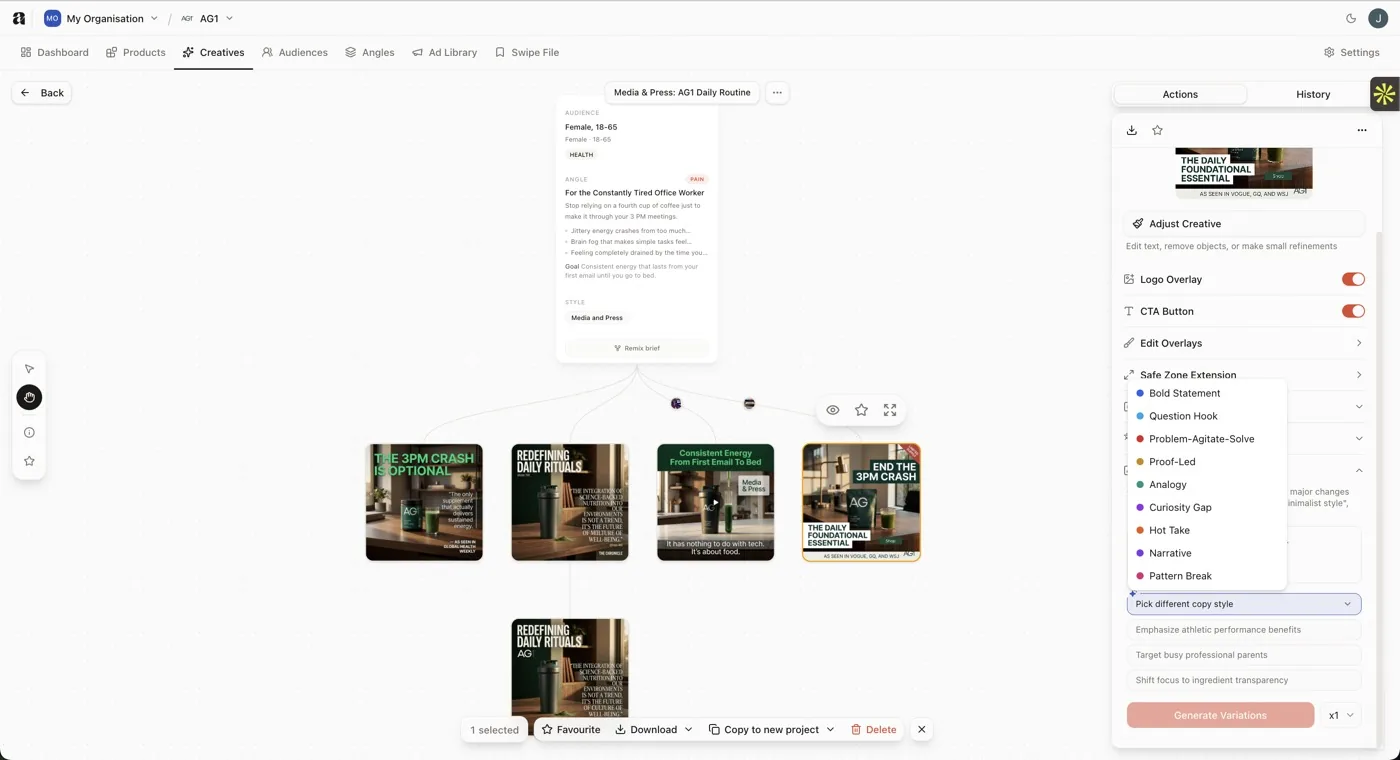Collapse the open section with the up chevron
Viewport: 1400px width, 760px height.
coord(1359,470)
